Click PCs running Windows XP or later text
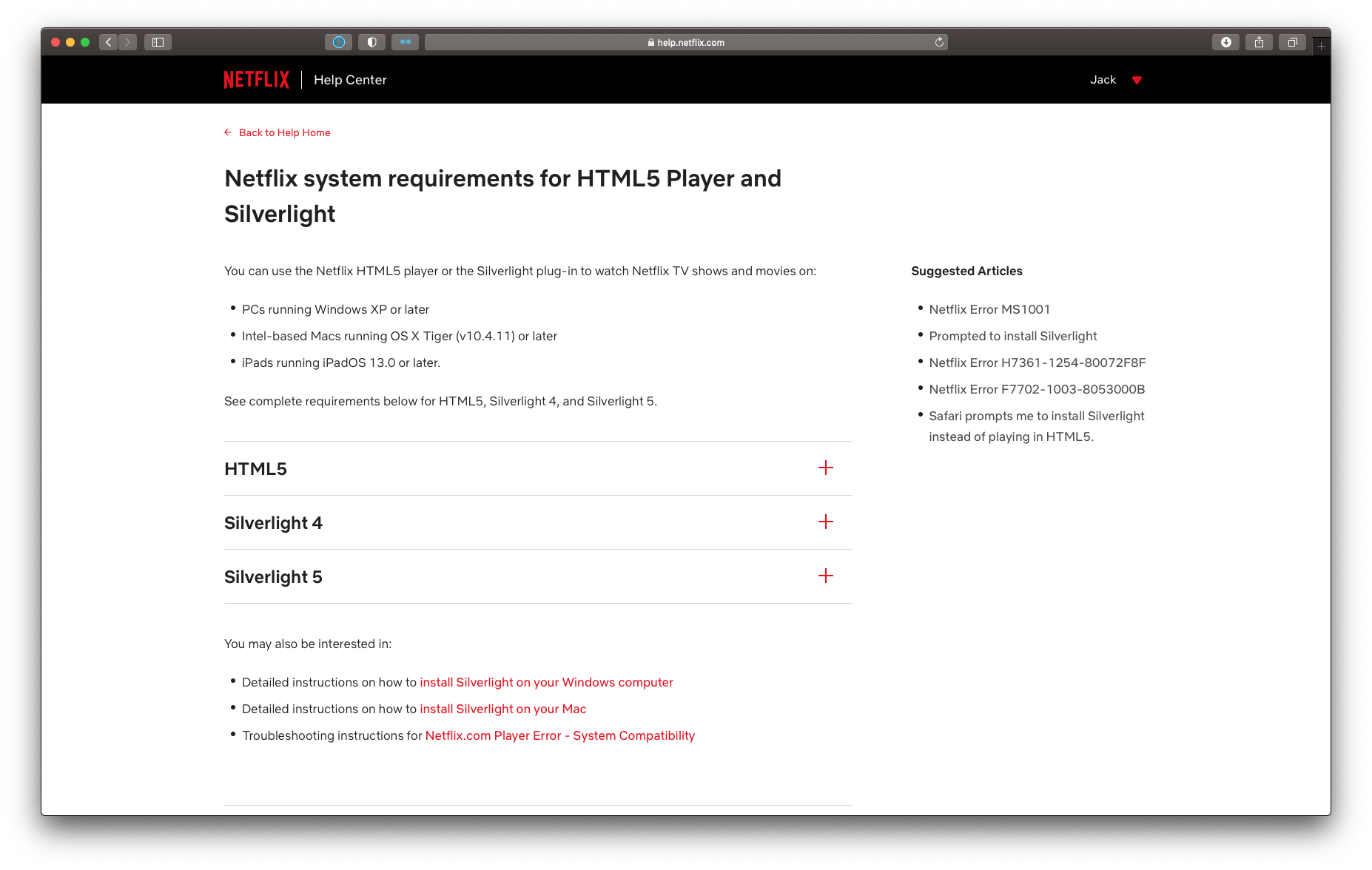This screenshot has height=870, width=1372. (x=335, y=309)
